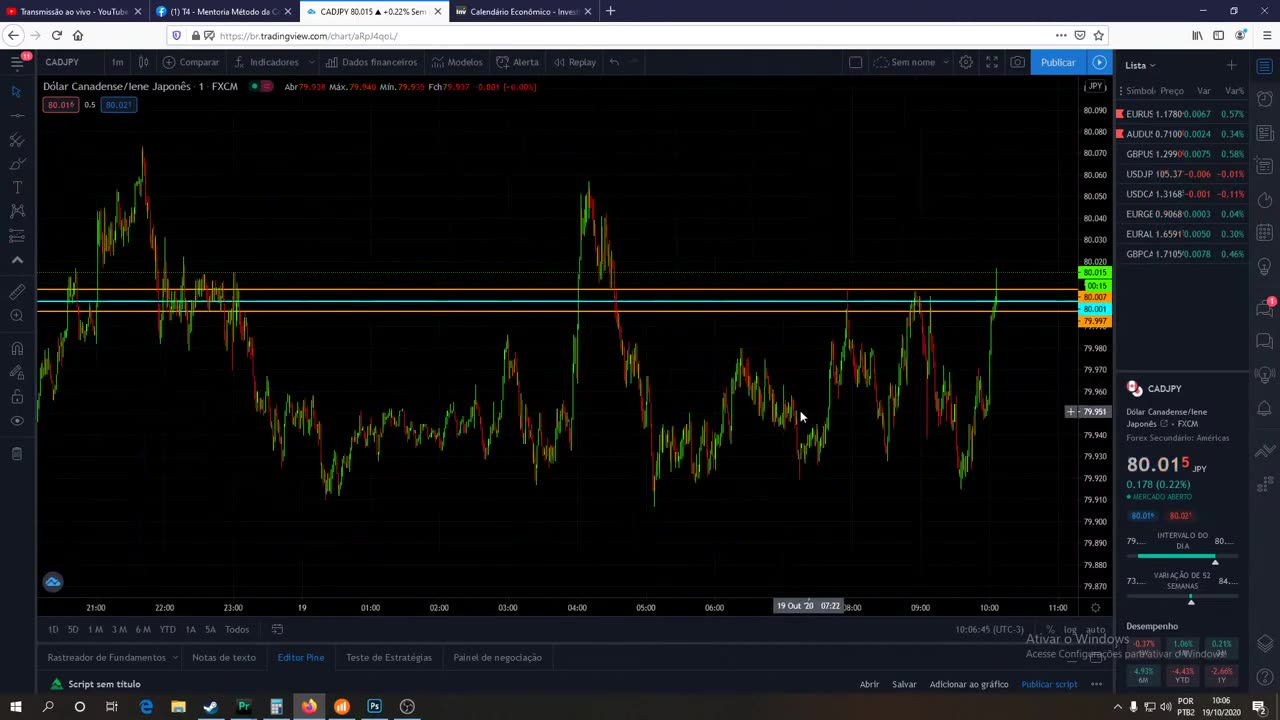
Task: Click the Indicadores button
Action: (266, 62)
